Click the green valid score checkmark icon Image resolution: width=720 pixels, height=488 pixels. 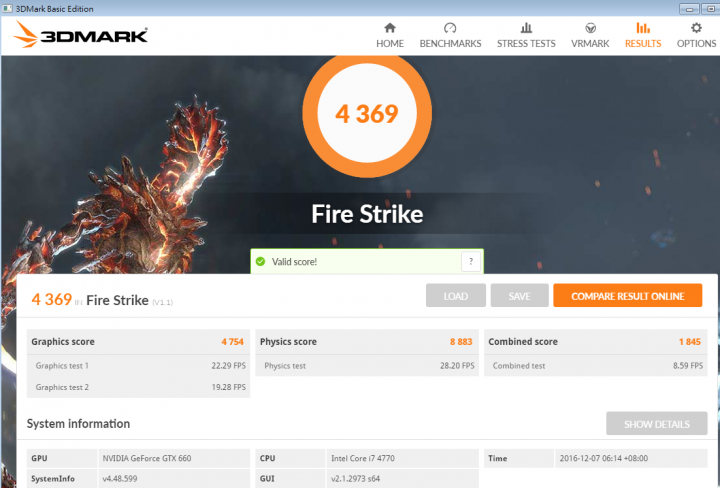260,262
